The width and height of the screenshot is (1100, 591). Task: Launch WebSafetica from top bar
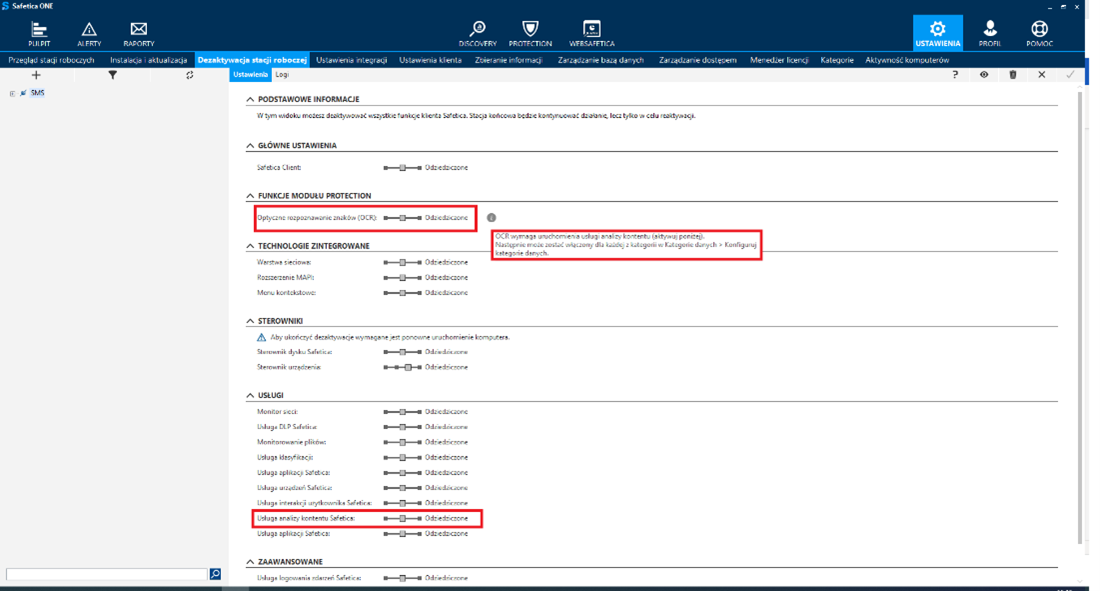(x=592, y=34)
